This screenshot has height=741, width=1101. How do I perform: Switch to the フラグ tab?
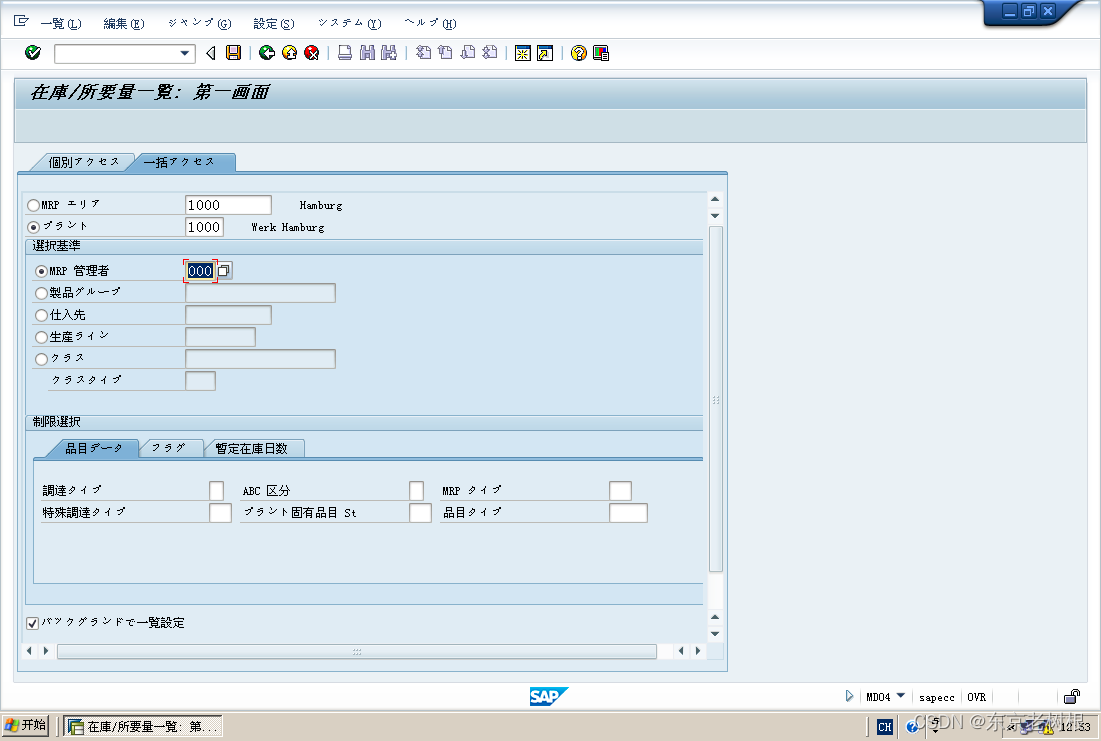tap(170, 448)
